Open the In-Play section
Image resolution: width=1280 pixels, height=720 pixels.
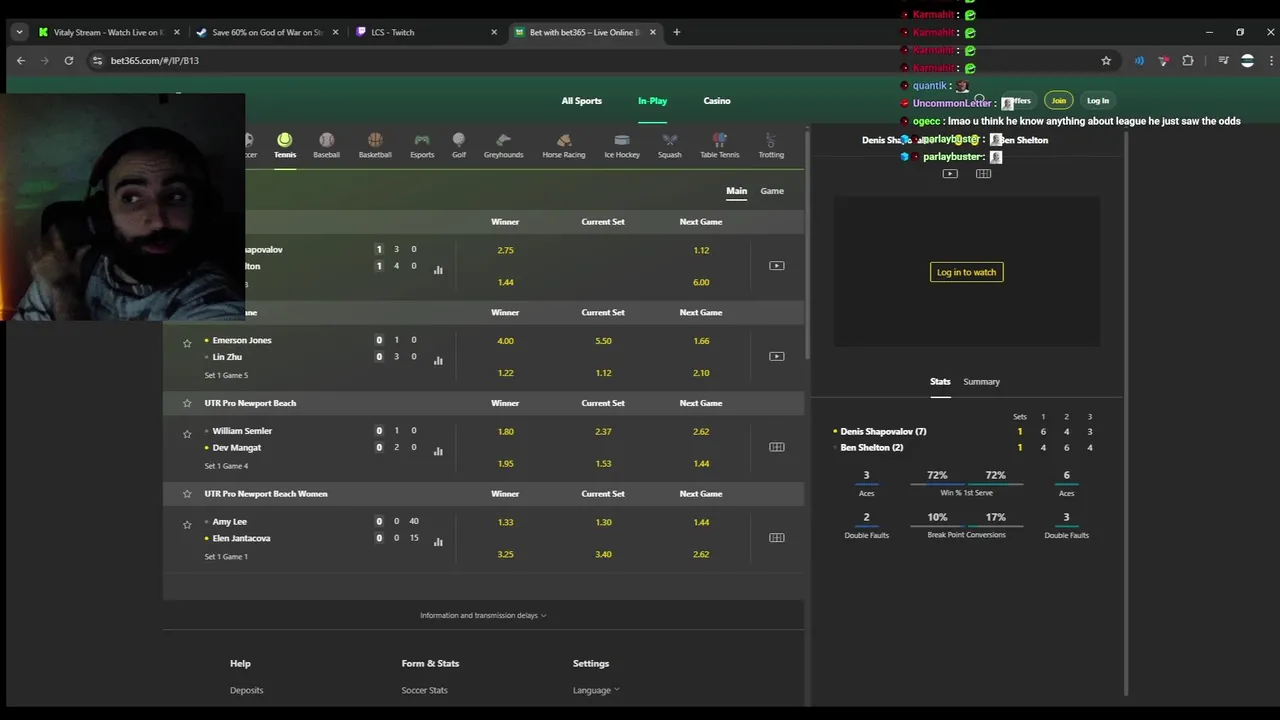(652, 101)
